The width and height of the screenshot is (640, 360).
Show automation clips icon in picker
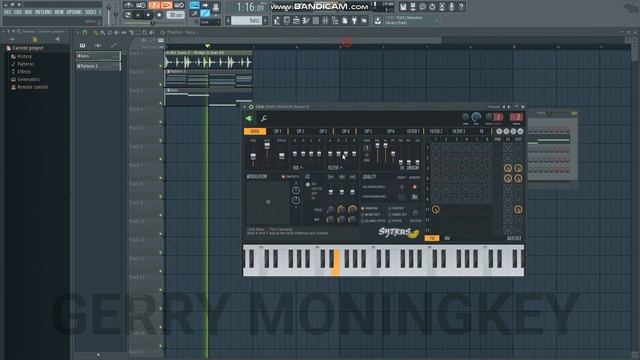coord(113,45)
